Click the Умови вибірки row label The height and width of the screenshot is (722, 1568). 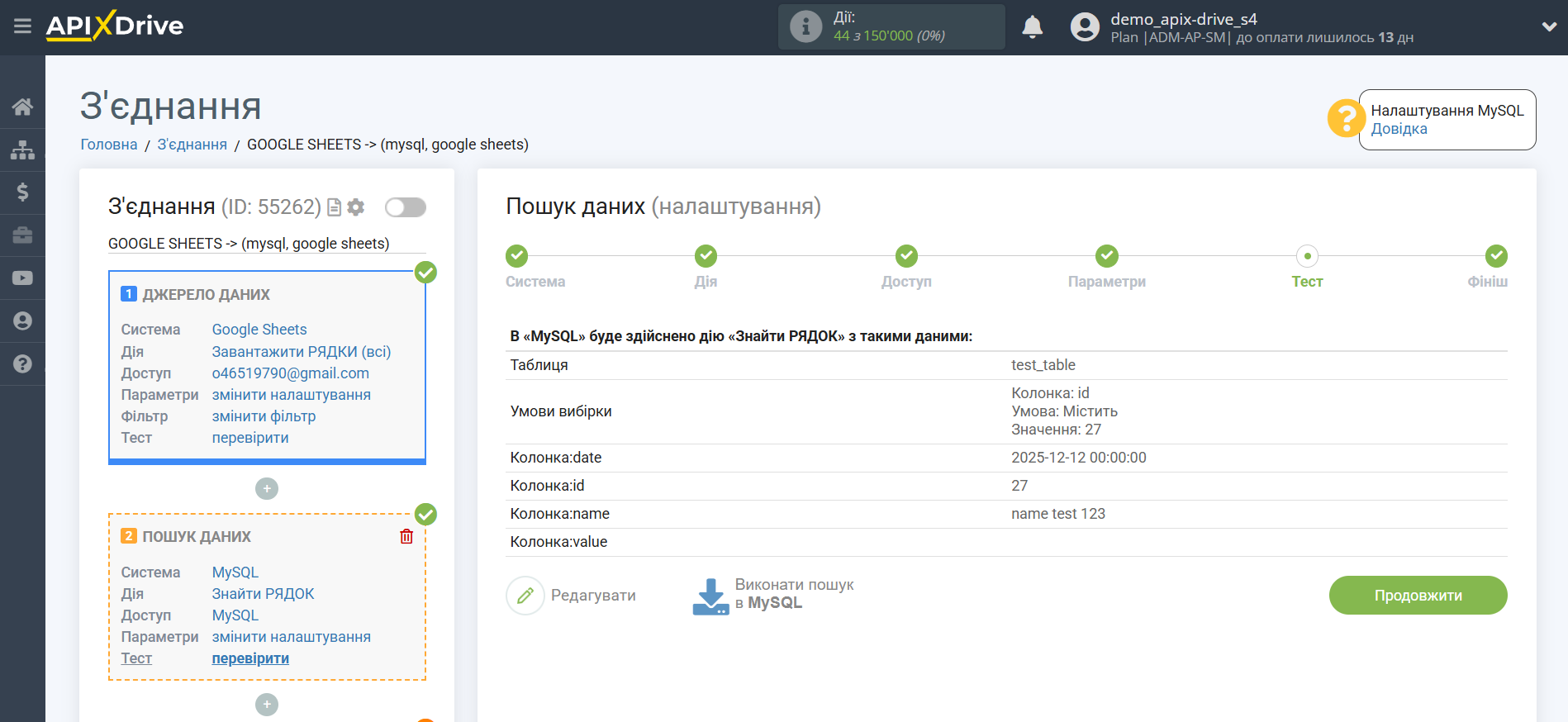[x=561, y=411]
